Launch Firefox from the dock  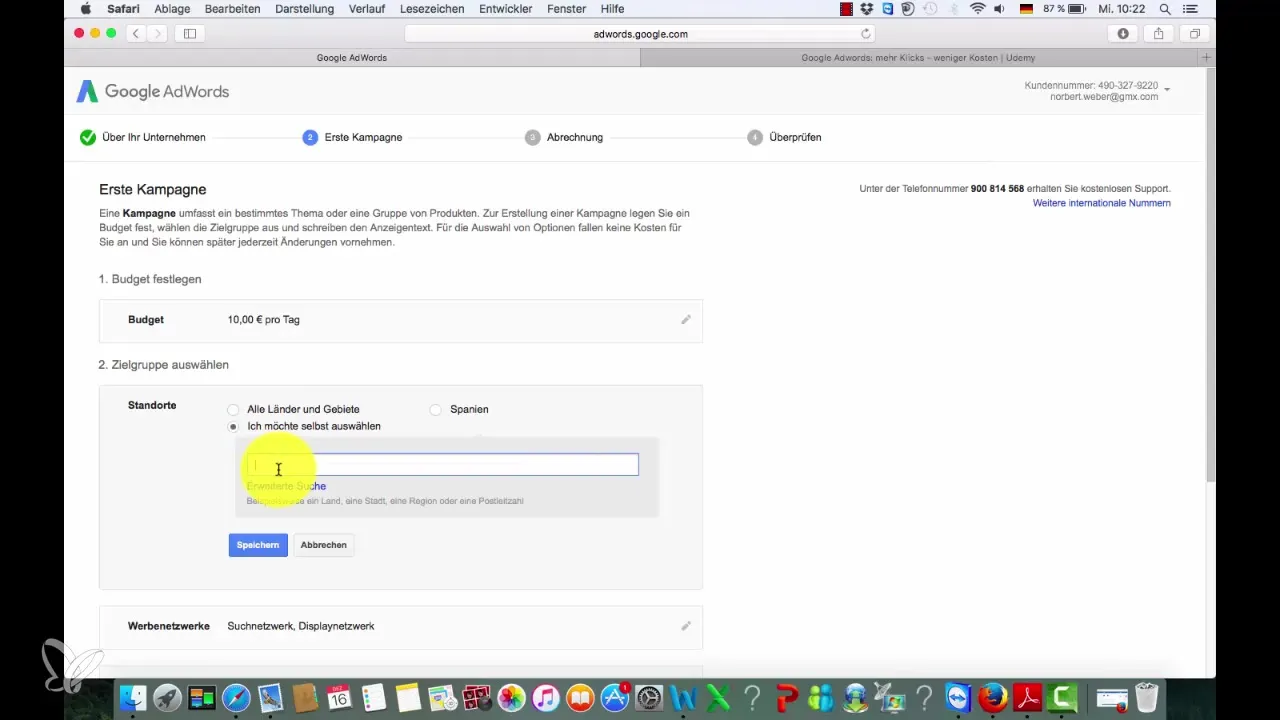click(993, 697)
